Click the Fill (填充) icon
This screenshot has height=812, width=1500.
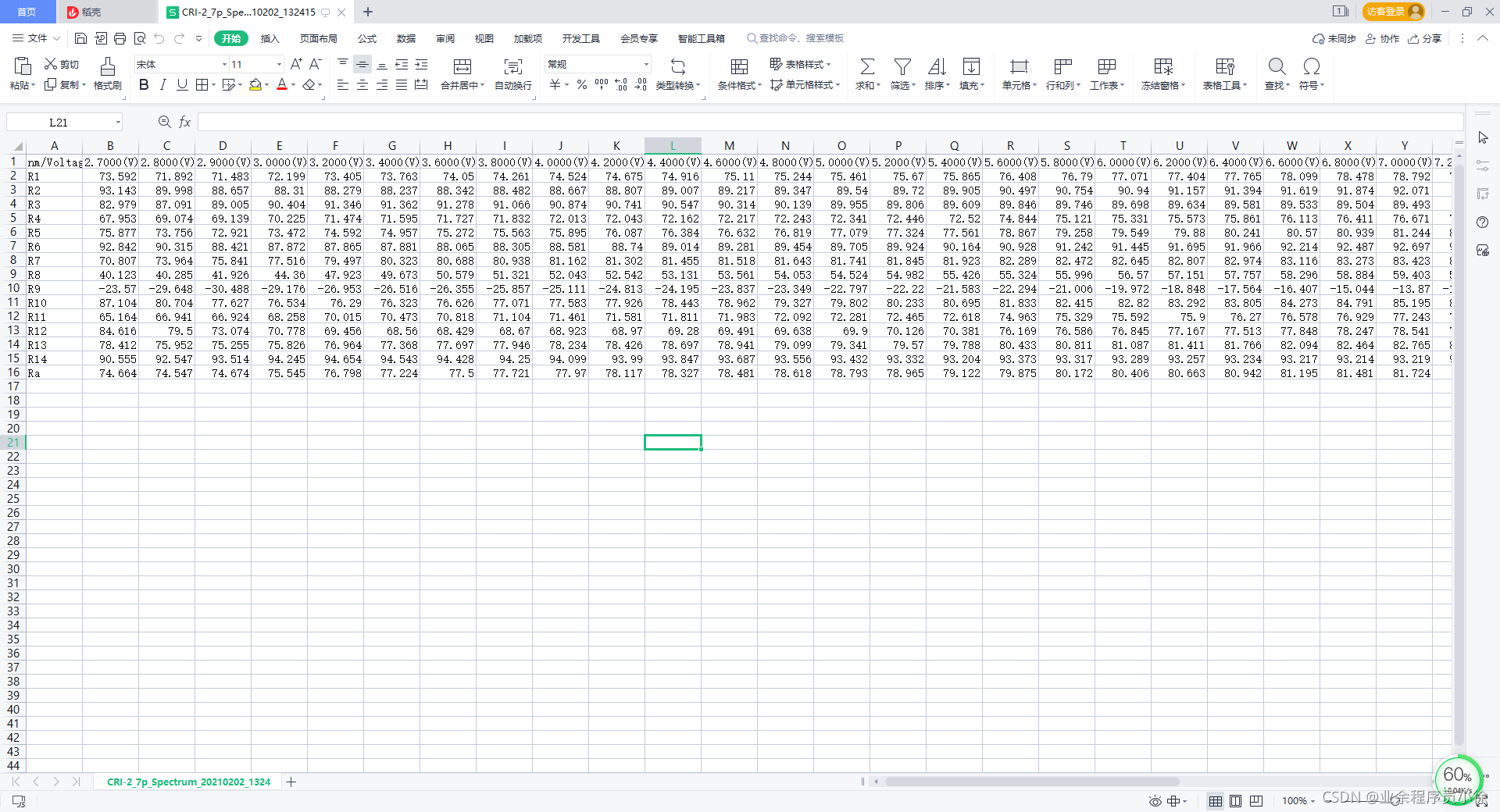tap(971, 66)
